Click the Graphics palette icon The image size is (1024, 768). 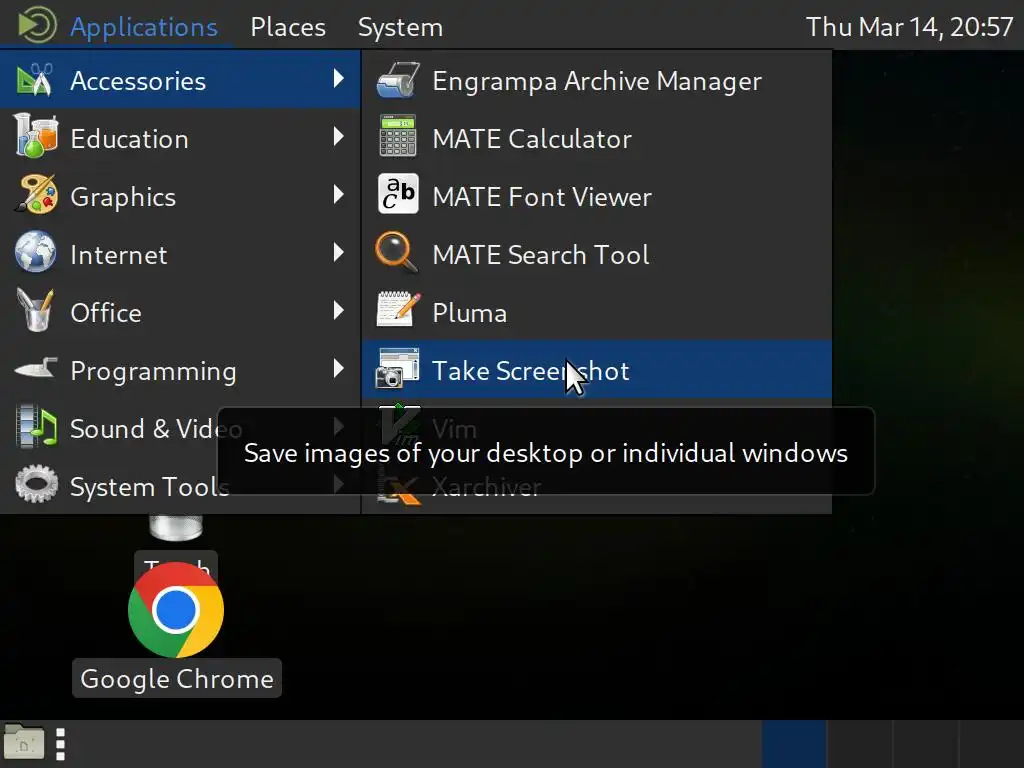pyautogui.click(x=35, y=195)
